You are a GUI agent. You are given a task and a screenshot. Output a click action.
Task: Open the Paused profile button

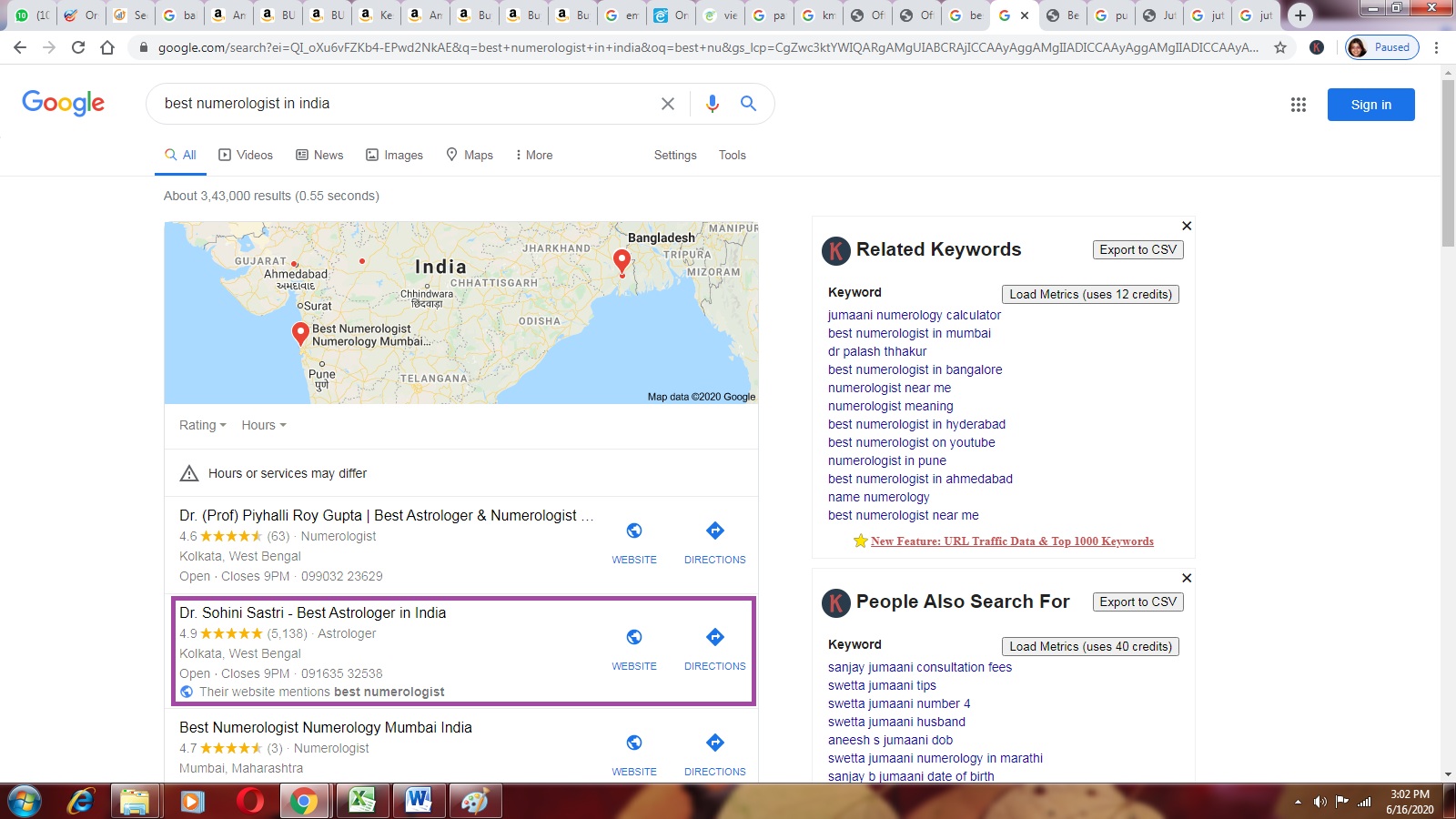coord(1382,47)
